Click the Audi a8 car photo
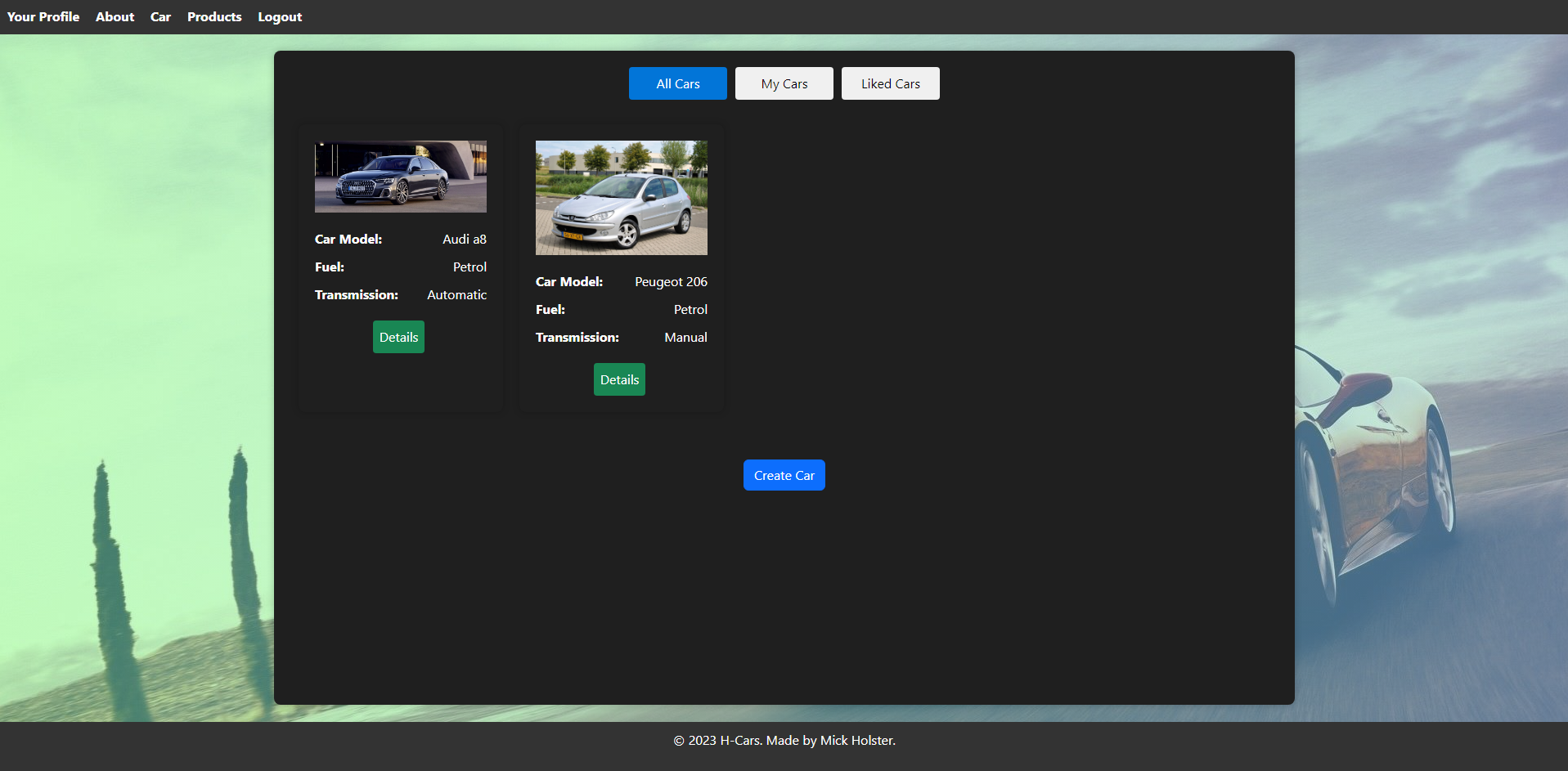 (x=401, y=177)
